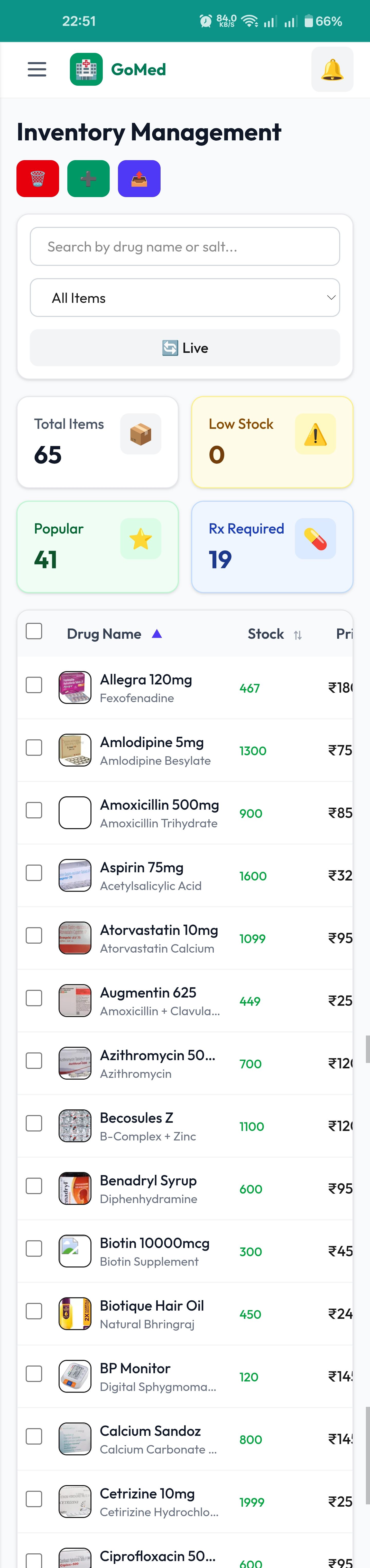The height and width of the screenshot is (1568, 370).
Task: Open the hamburger navigation menu
Action: [36, 69]
